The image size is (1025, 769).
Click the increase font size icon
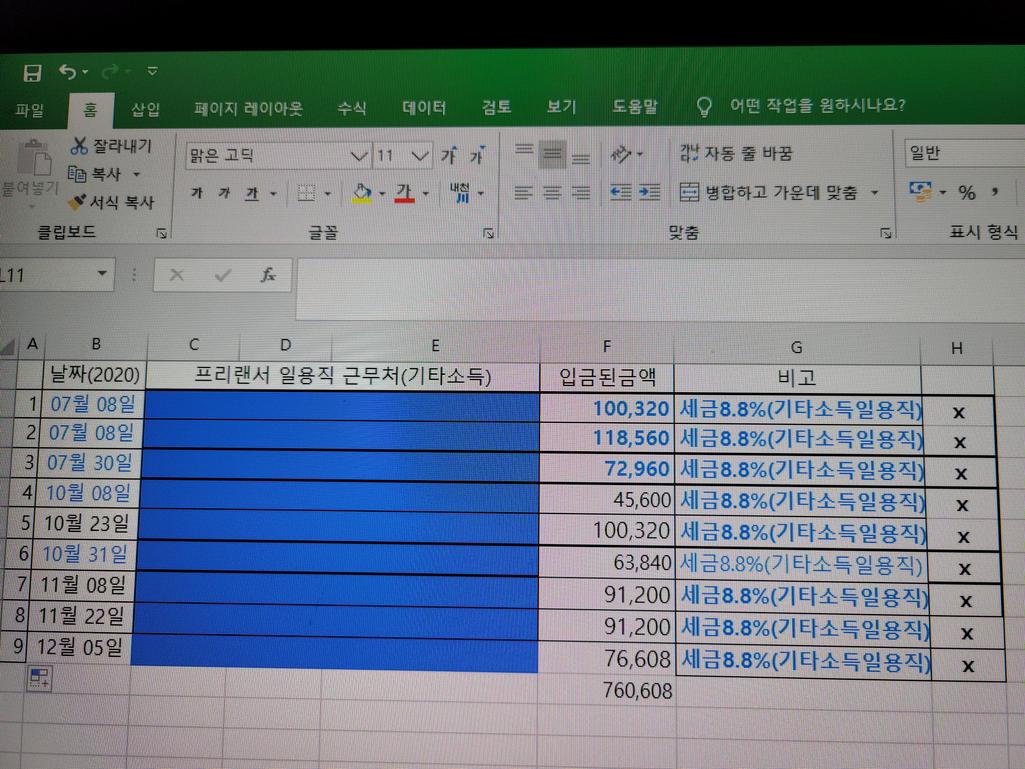click(x=449, y=156)
